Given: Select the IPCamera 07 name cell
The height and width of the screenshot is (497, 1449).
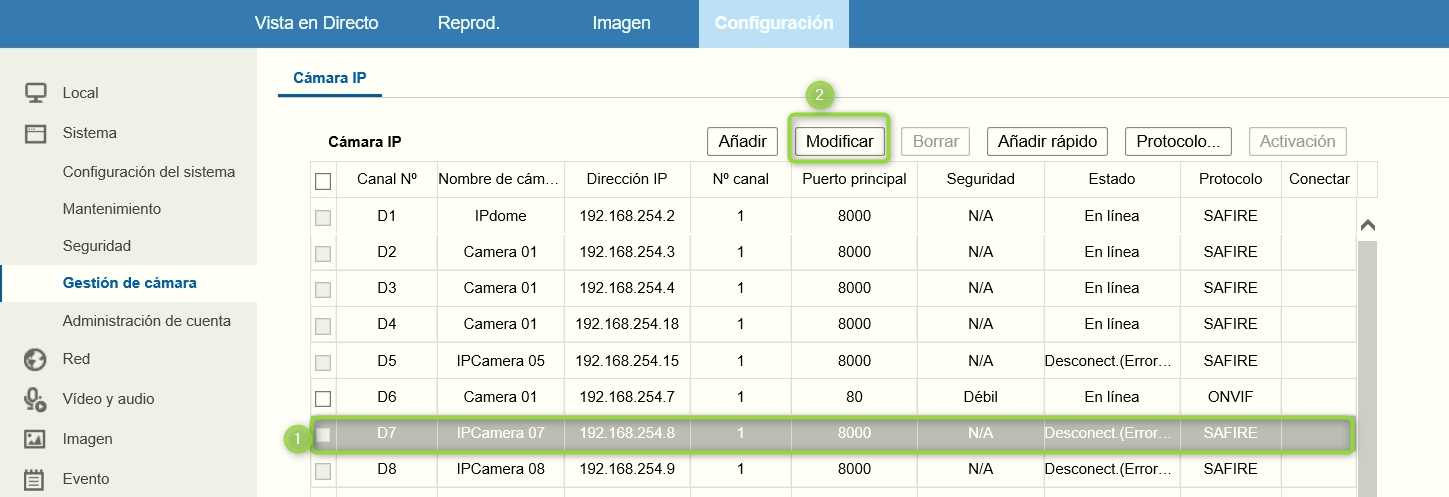Looking at the screenshot, I should coord(500,433).
